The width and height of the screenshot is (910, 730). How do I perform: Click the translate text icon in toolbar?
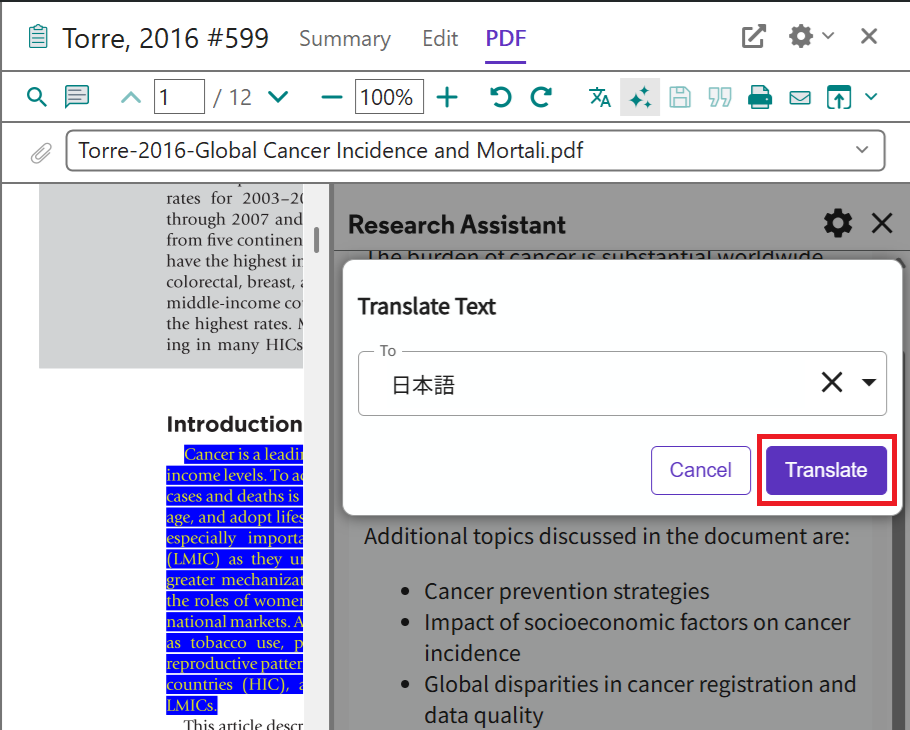pyautogui.click(x=600, y=97)
